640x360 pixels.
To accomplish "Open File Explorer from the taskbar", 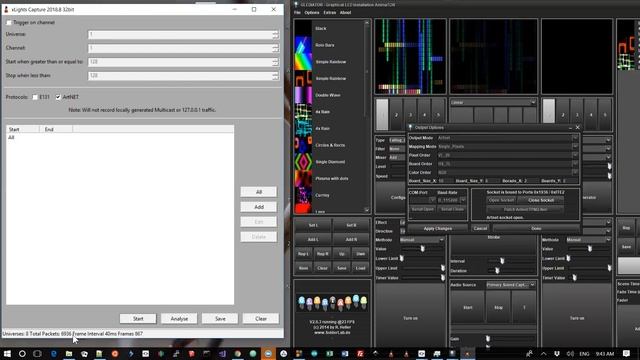I will click(69, 353).
